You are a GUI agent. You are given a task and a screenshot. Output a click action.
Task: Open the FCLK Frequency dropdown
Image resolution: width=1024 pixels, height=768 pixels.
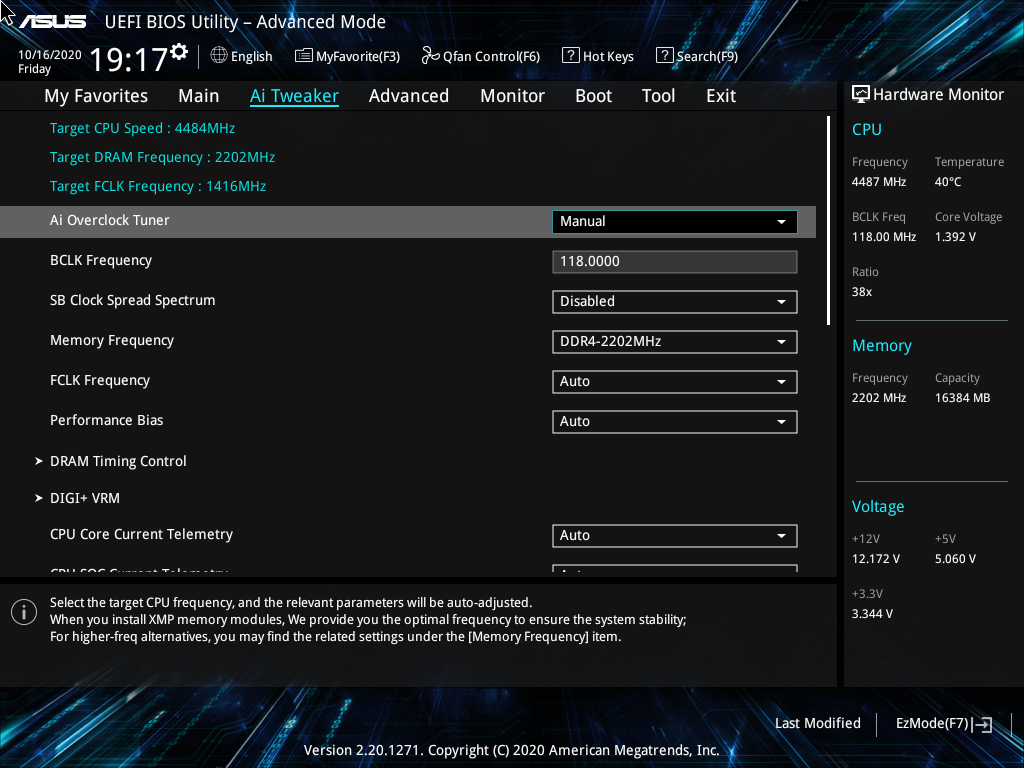click(x=675, y=381)
